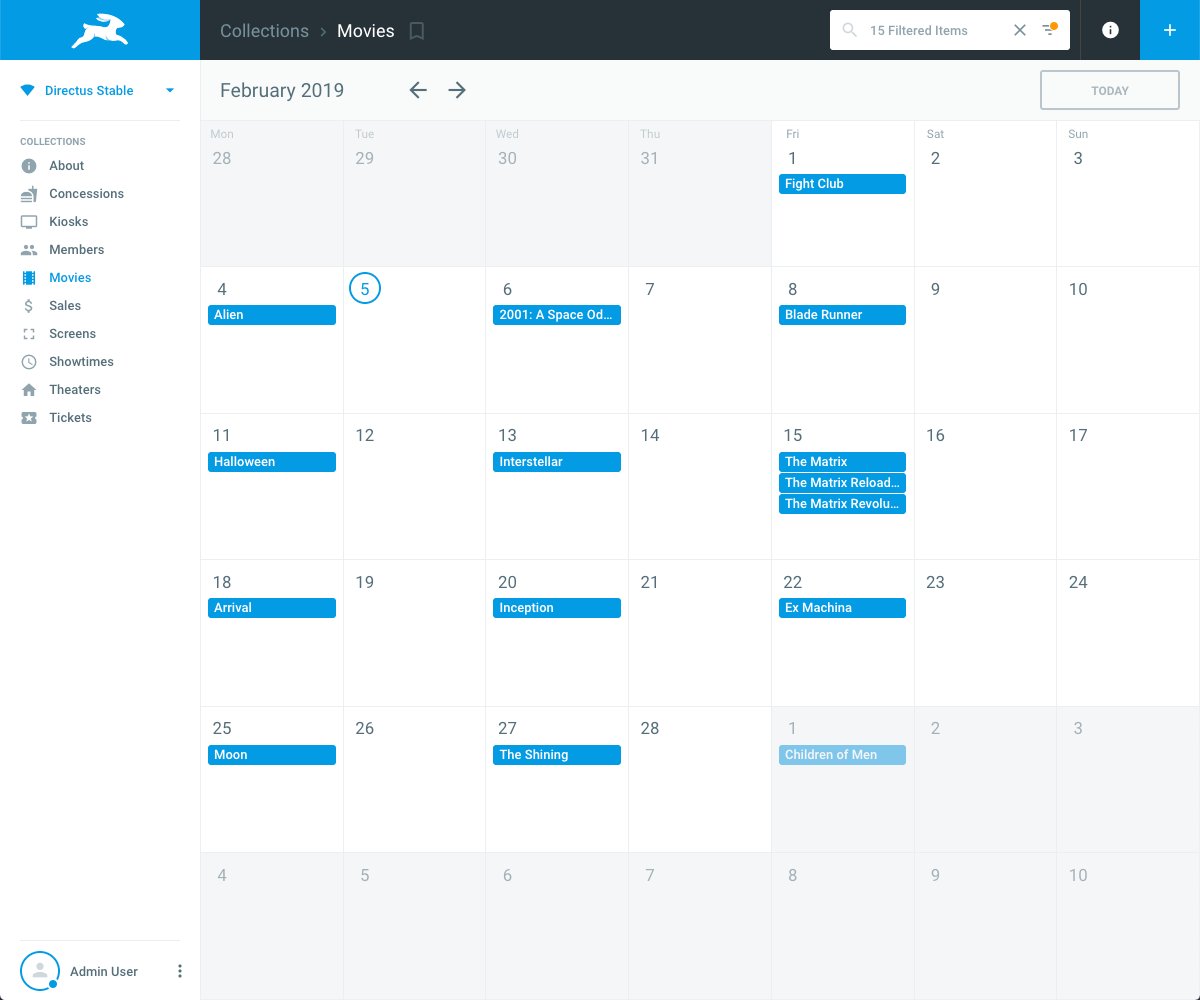Image resolution: width=1200 pixels, height=1000 pixels.
Task: Open the Arrival event
Action: 272,608
